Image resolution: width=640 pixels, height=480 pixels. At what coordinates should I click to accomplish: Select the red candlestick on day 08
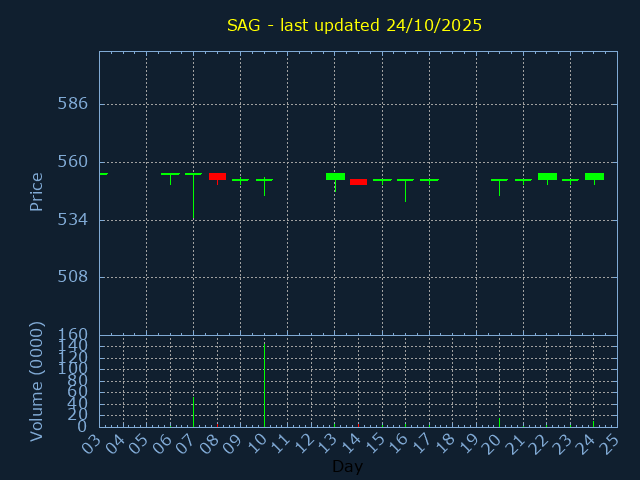point(217,176)
